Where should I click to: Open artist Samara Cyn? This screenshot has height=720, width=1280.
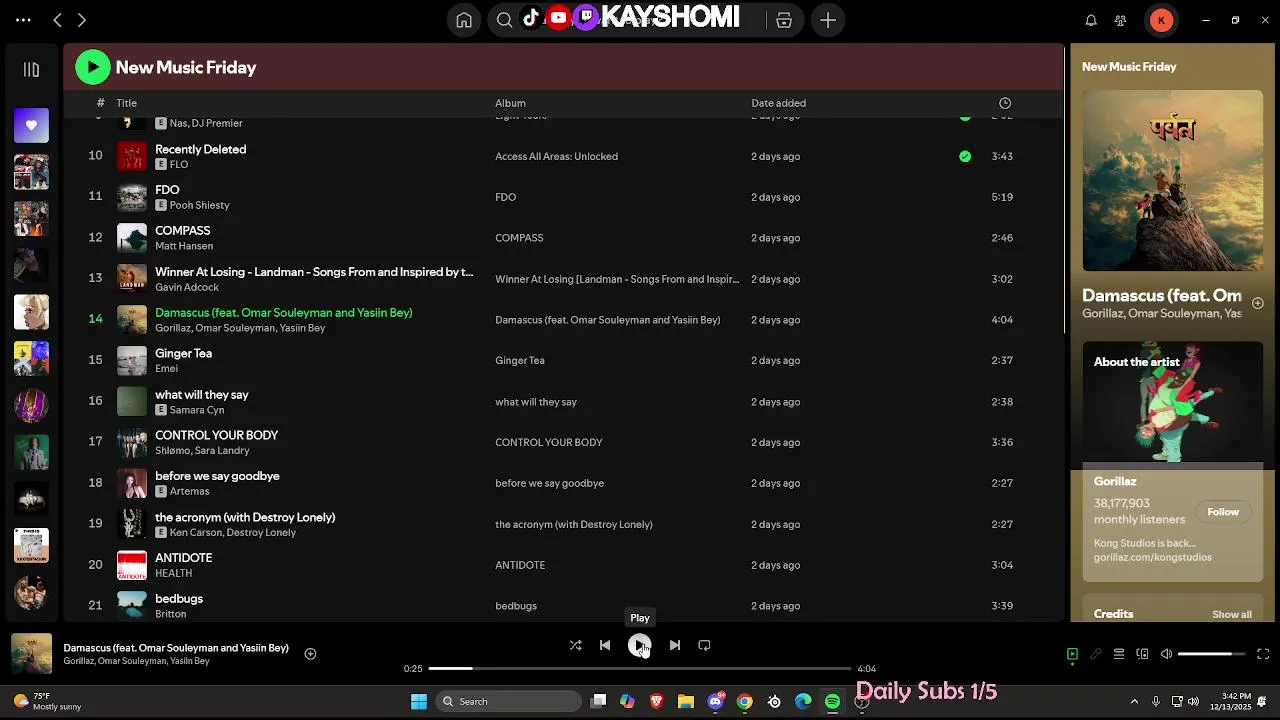196,410
